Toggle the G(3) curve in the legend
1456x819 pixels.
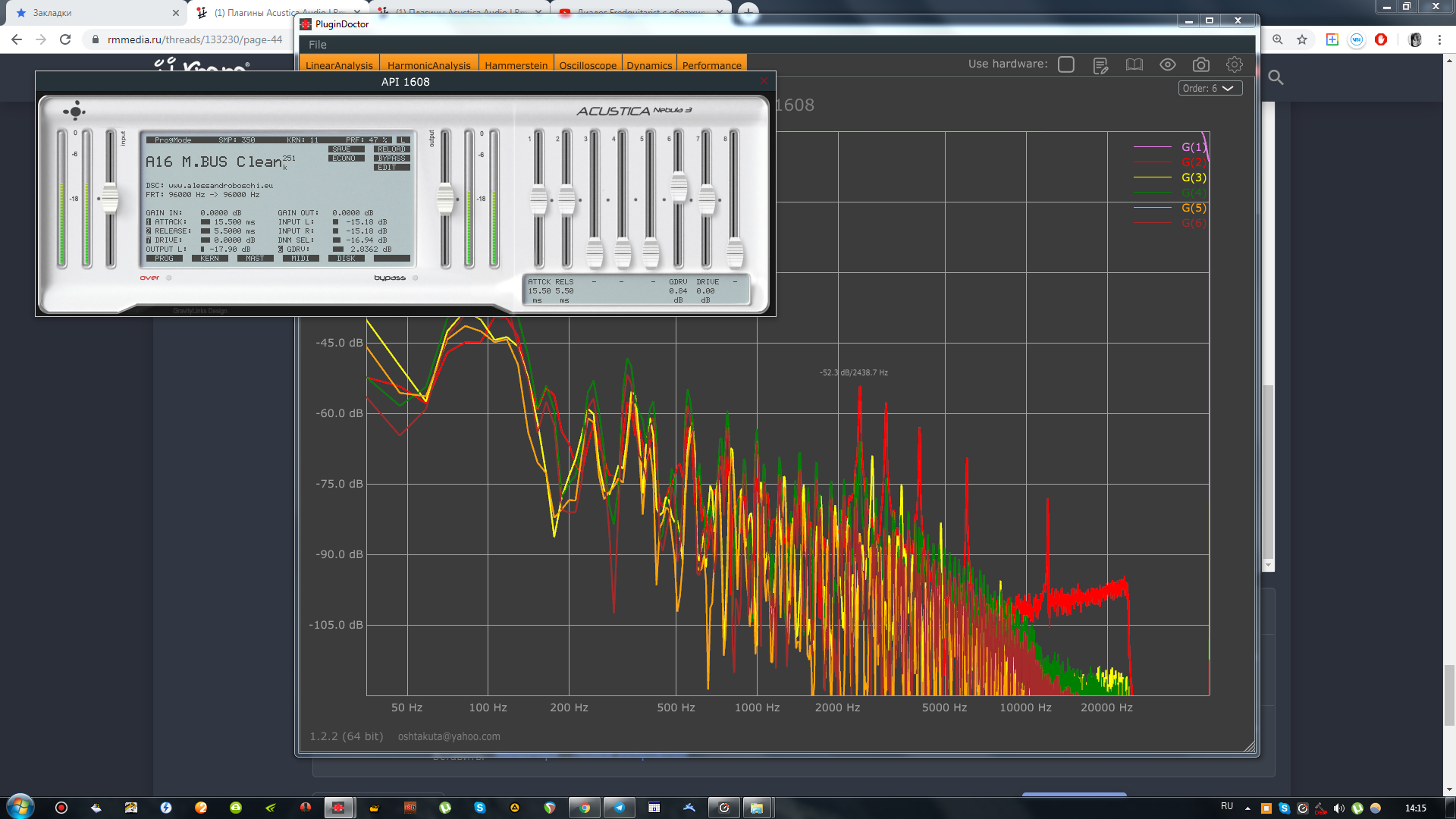[x=1194, y=177]
